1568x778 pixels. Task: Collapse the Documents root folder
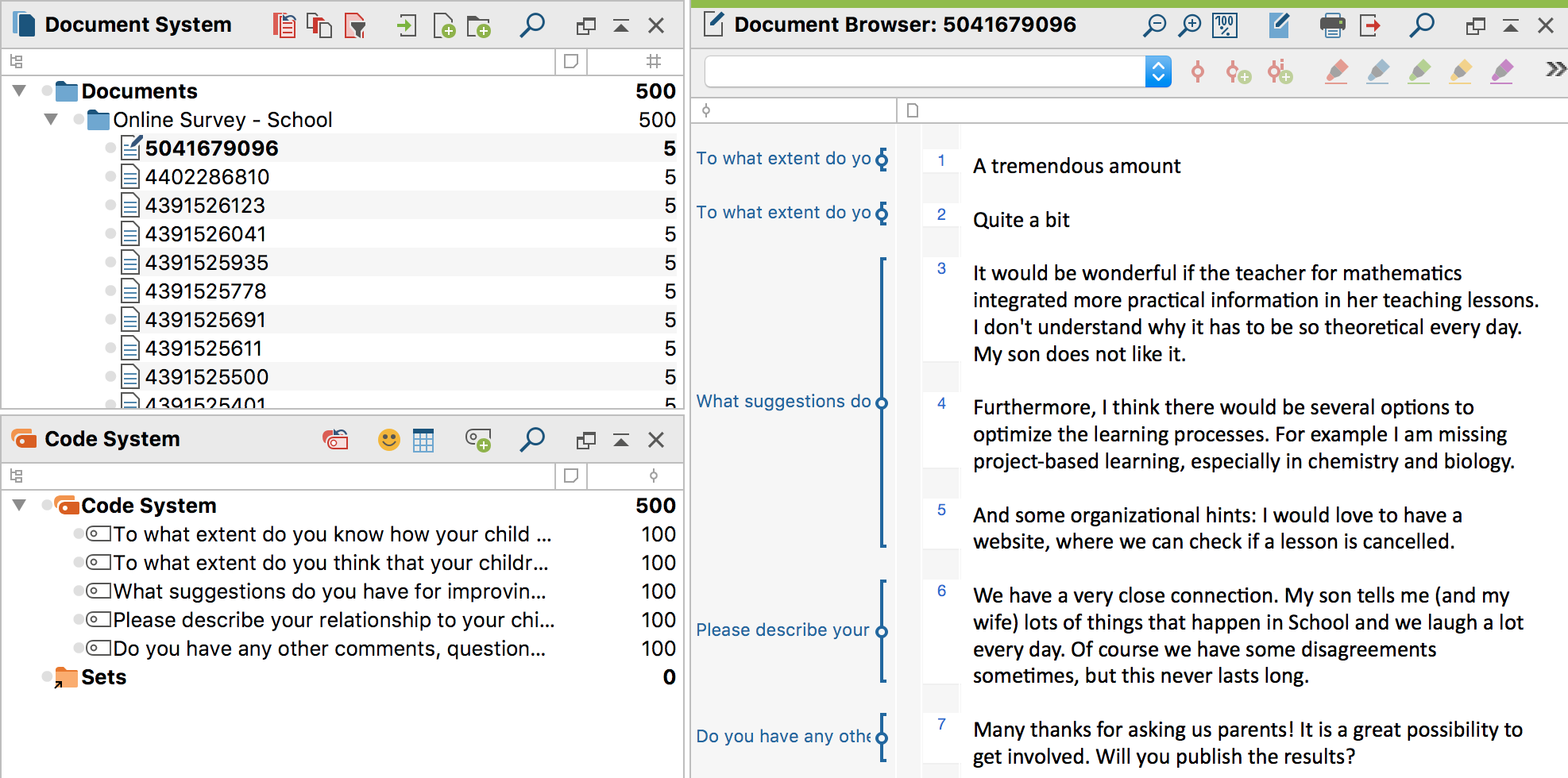point(20,91)
